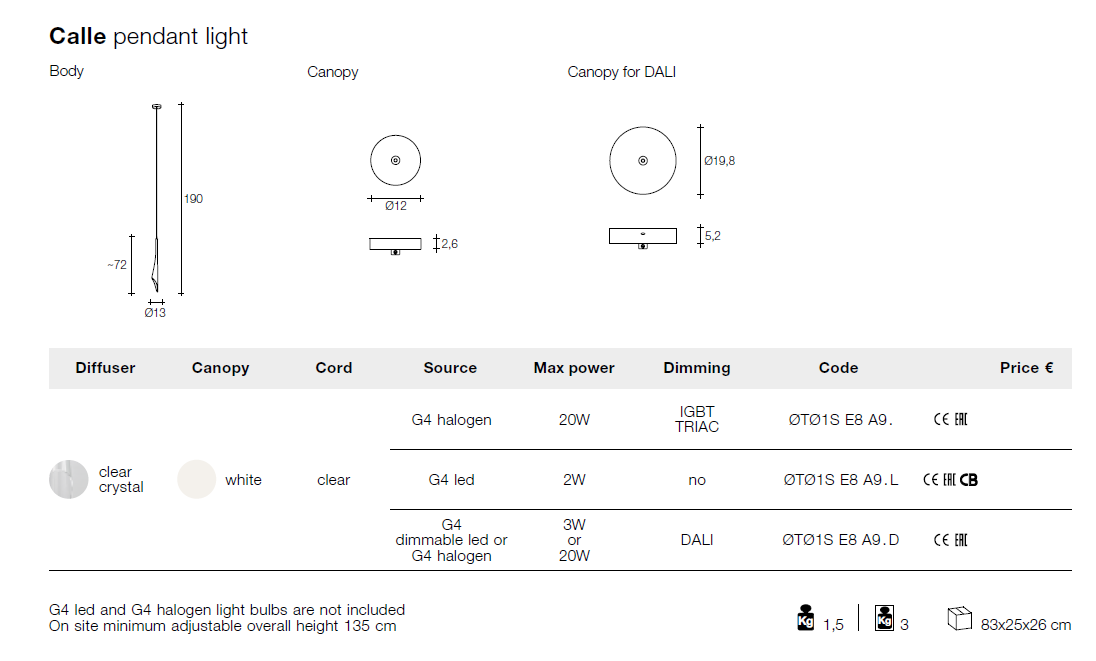1096x661 pixels.
Task: Click the Ø12 canopy circle drawing
Action: 395,161
